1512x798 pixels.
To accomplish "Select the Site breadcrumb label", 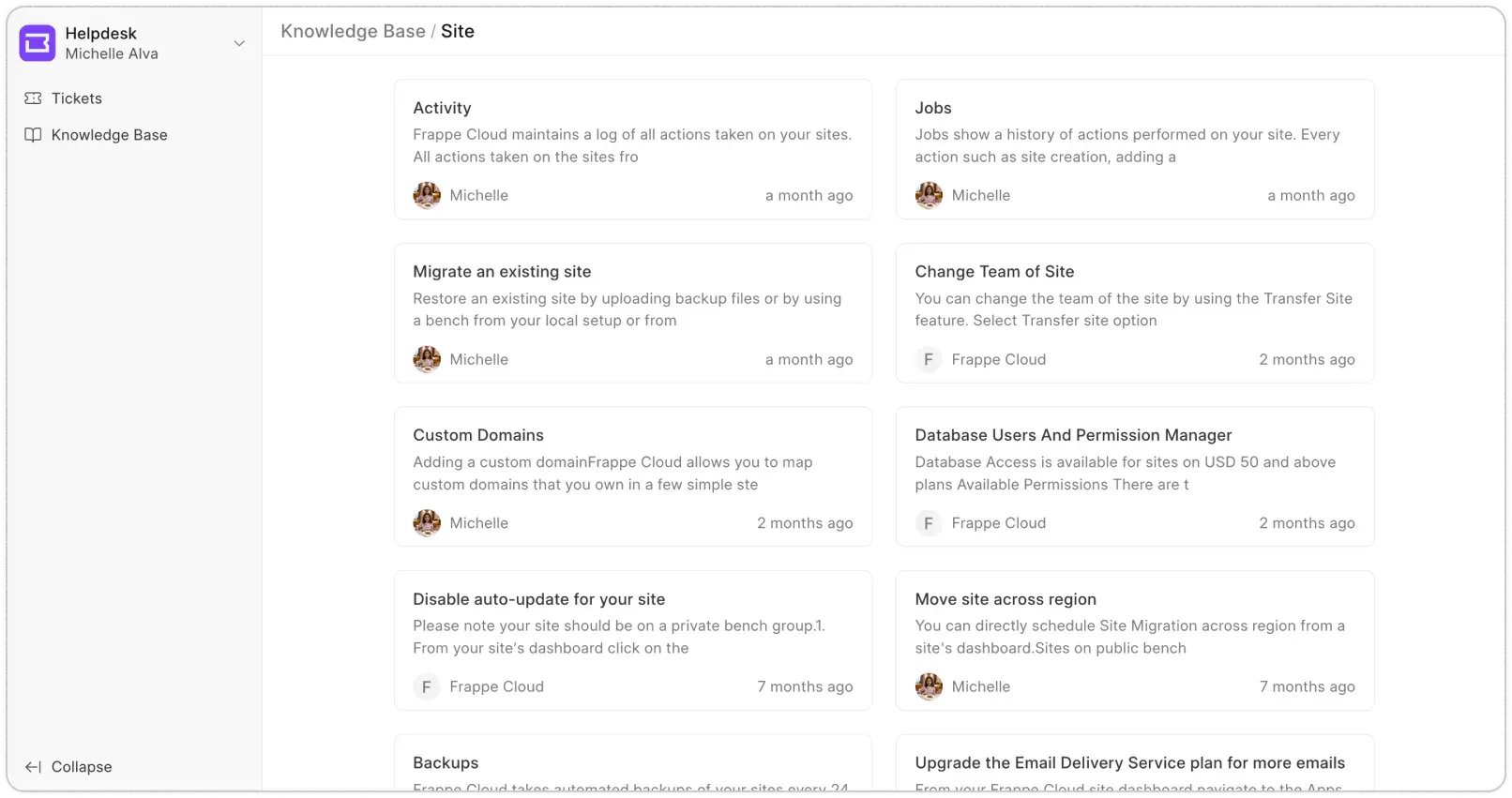I will tap(459, 31).
